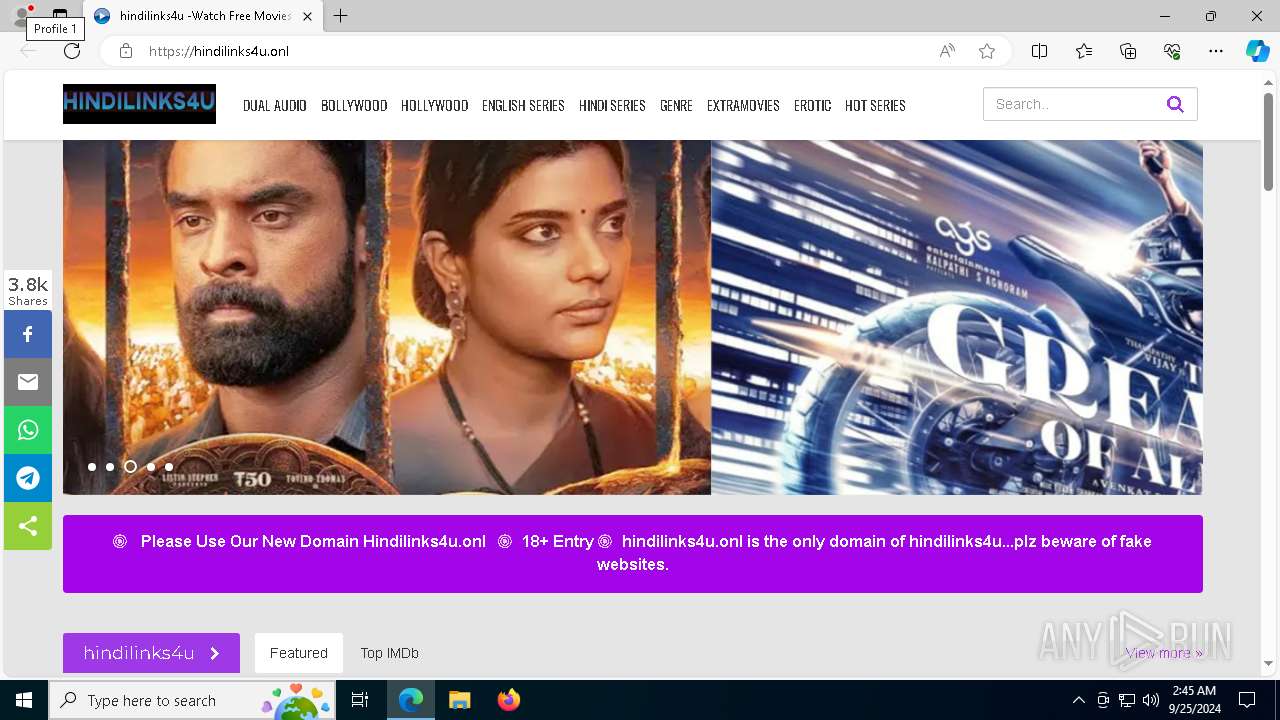Open the Profile 1 account icon
This screenshot has height=720, width=1280.
[x=21, y=16]
